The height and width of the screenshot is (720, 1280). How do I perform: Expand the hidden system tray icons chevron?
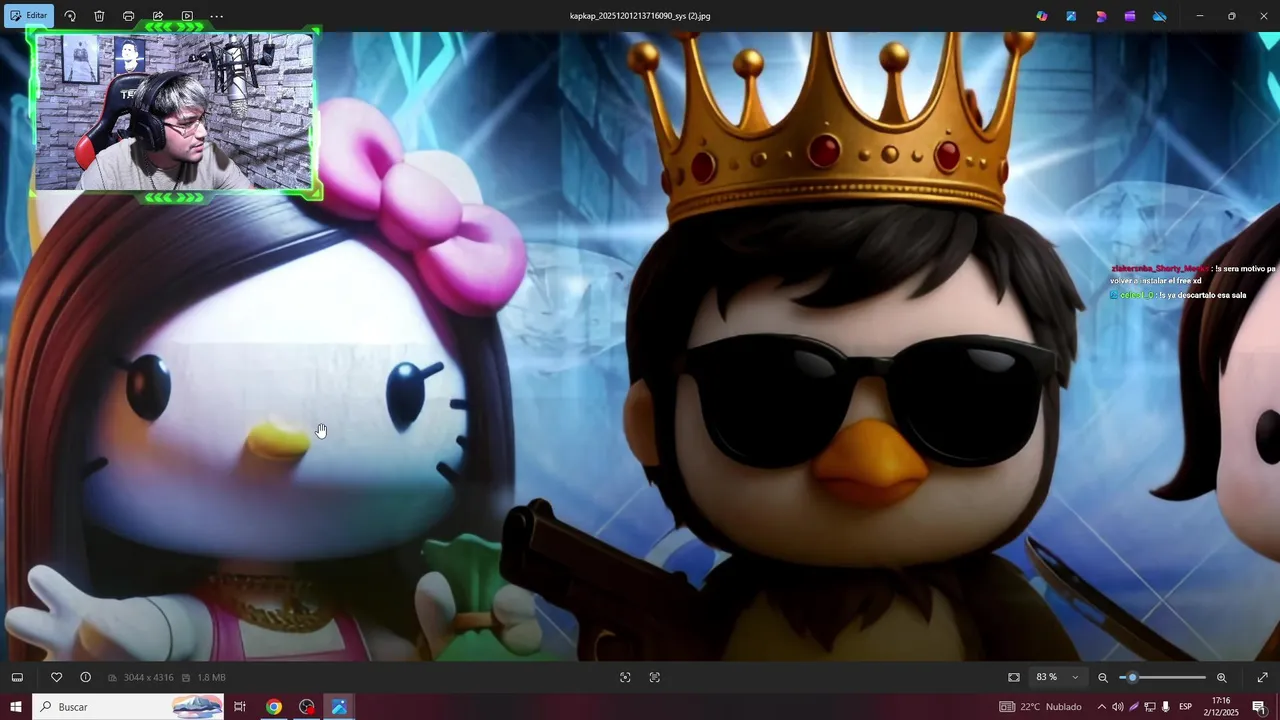[x=1102, y=707]
